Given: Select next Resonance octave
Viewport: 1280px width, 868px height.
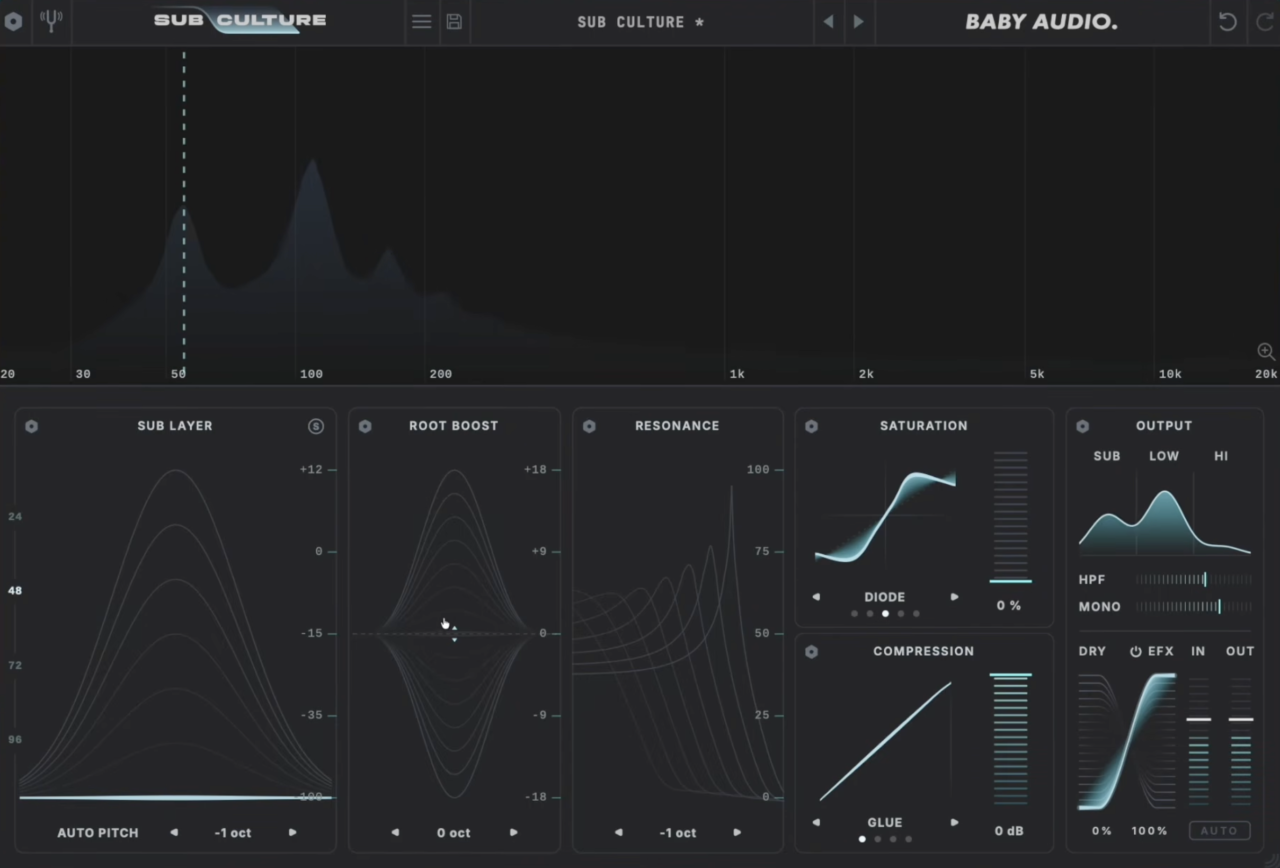Looking at the screenshot, I should point(737,832).
